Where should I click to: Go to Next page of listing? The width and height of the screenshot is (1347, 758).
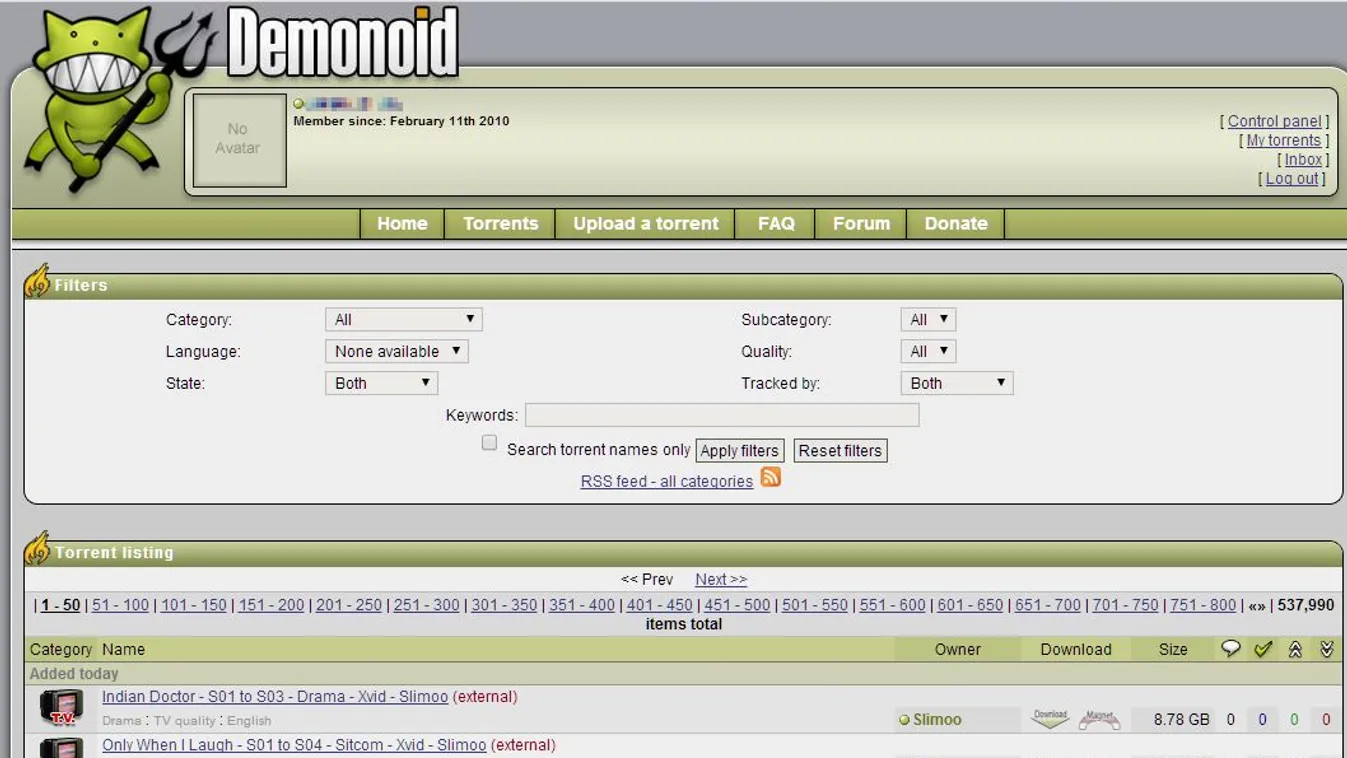[x=721, y=580]
